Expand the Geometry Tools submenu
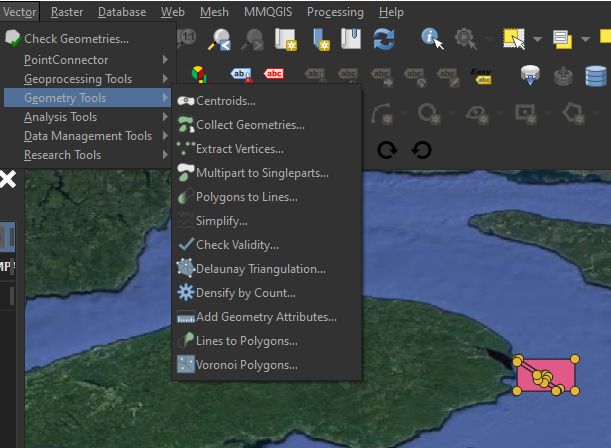Viewport: 611px width, 448px height. (87, 98)
